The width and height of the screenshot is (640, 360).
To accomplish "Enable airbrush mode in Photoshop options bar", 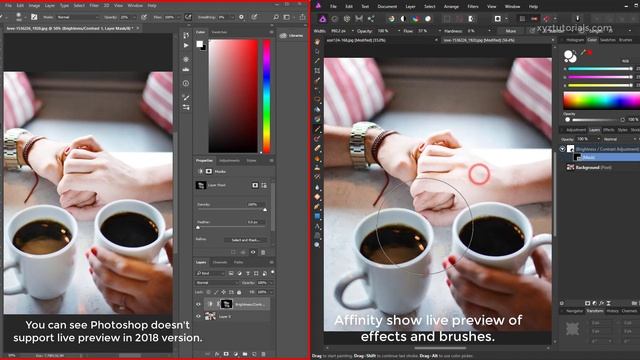I will 188,17.
